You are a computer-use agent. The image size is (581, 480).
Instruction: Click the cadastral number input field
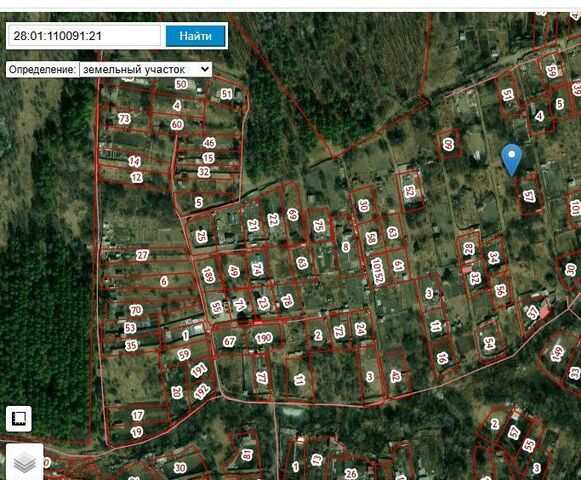click(x=84, y=36)
